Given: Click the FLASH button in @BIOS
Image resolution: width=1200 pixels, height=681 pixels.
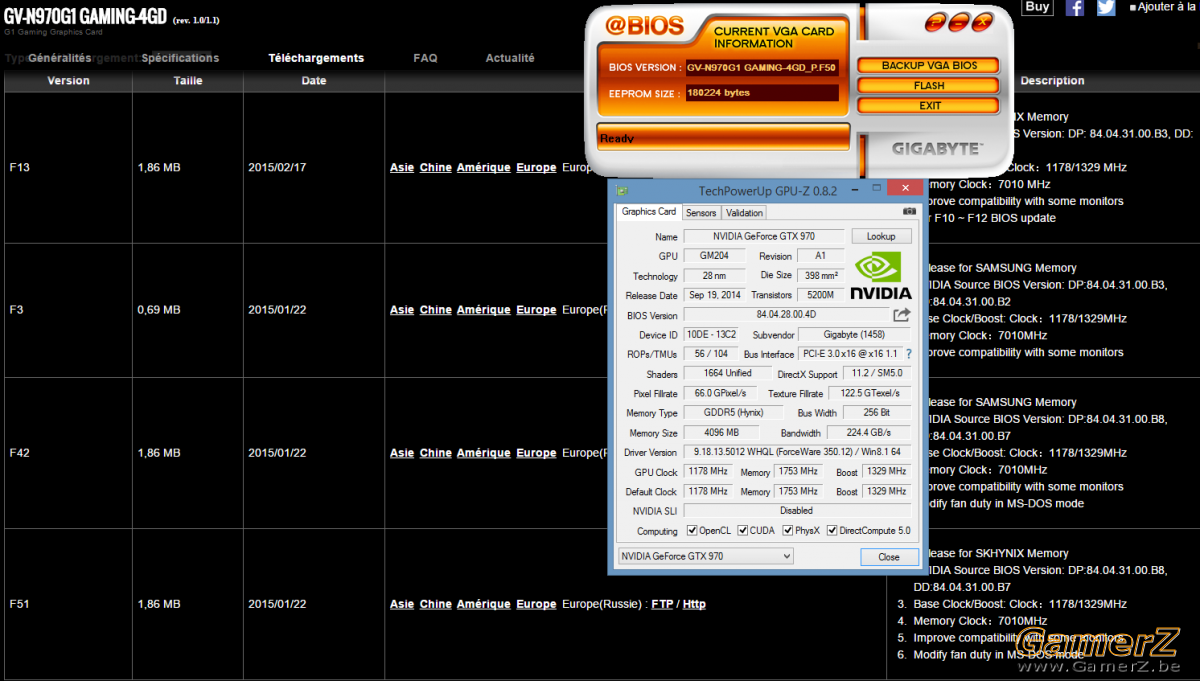Looking at the screenshot, I should [929, 86].
